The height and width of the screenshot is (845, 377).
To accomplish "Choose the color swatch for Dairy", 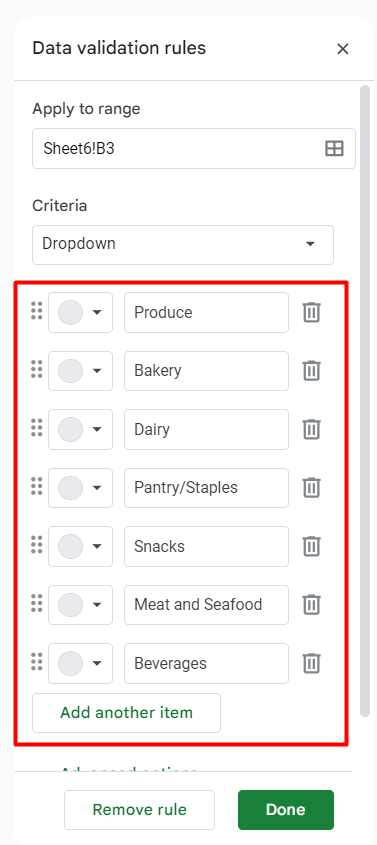I will pyautogui.click(x=71, y=430).
